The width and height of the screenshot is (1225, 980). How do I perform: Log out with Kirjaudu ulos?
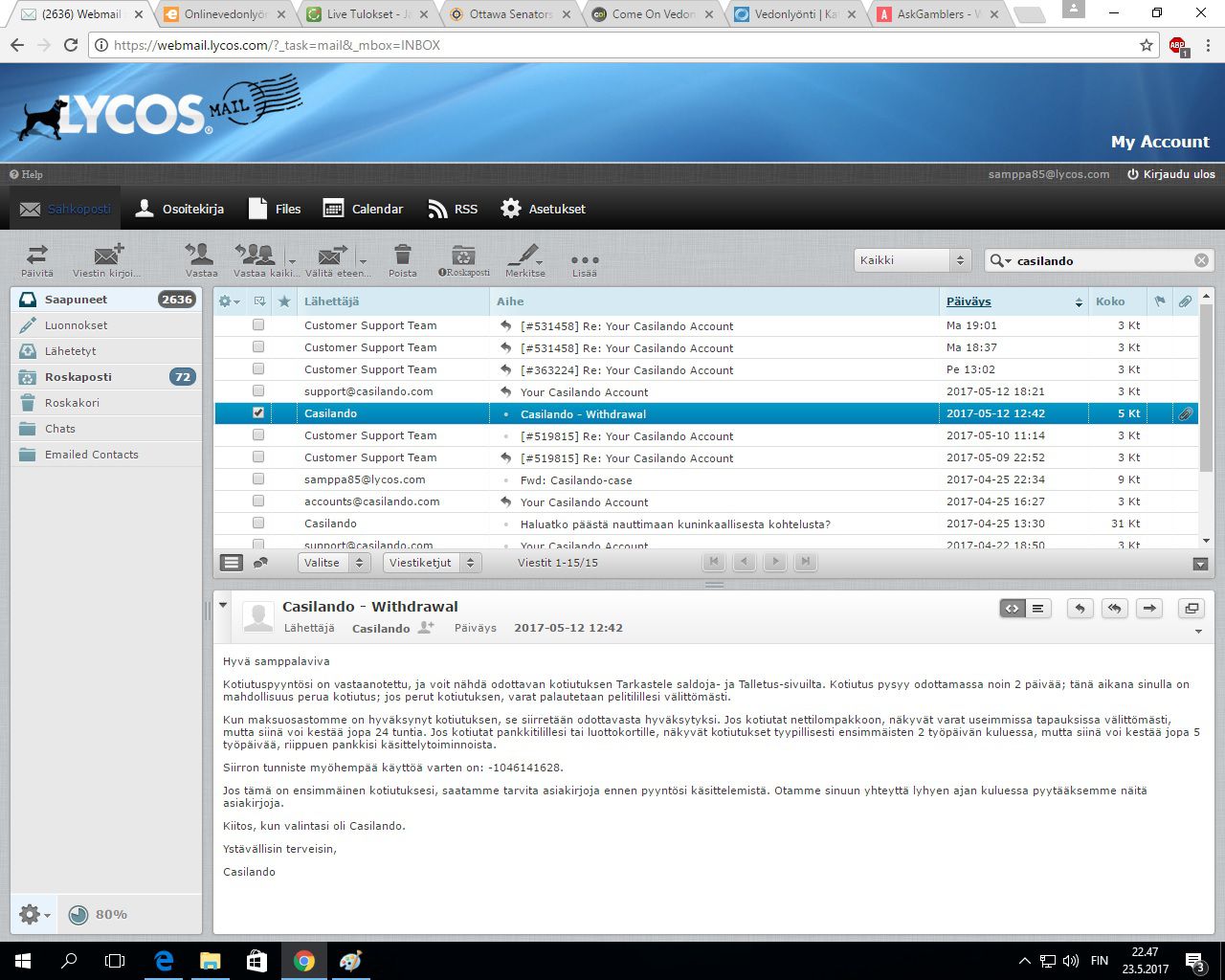click(1171, 174)
